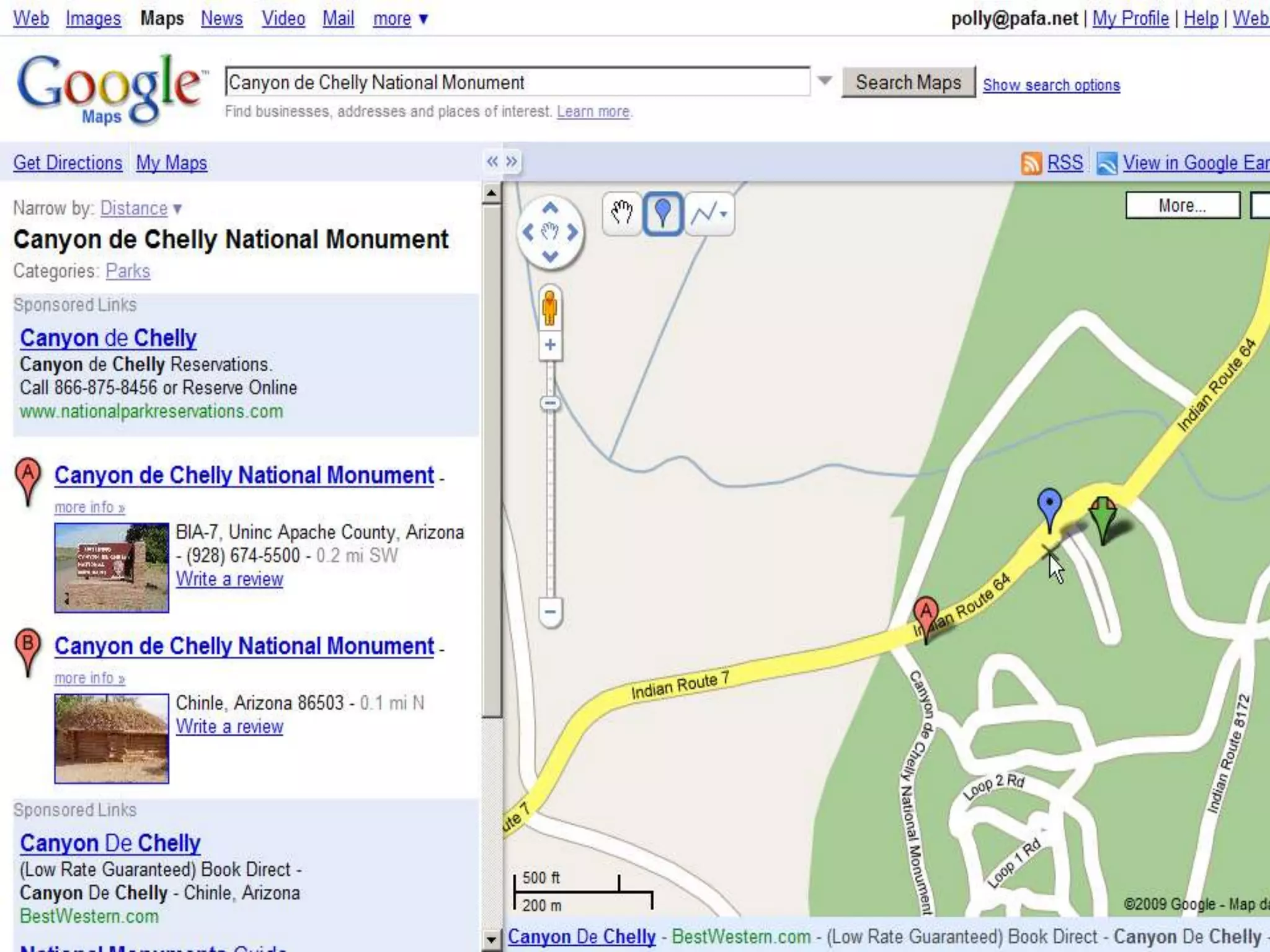Pan map up with arrow
The width and height of the screenshot is (1270, 952).
click(550, 208)
